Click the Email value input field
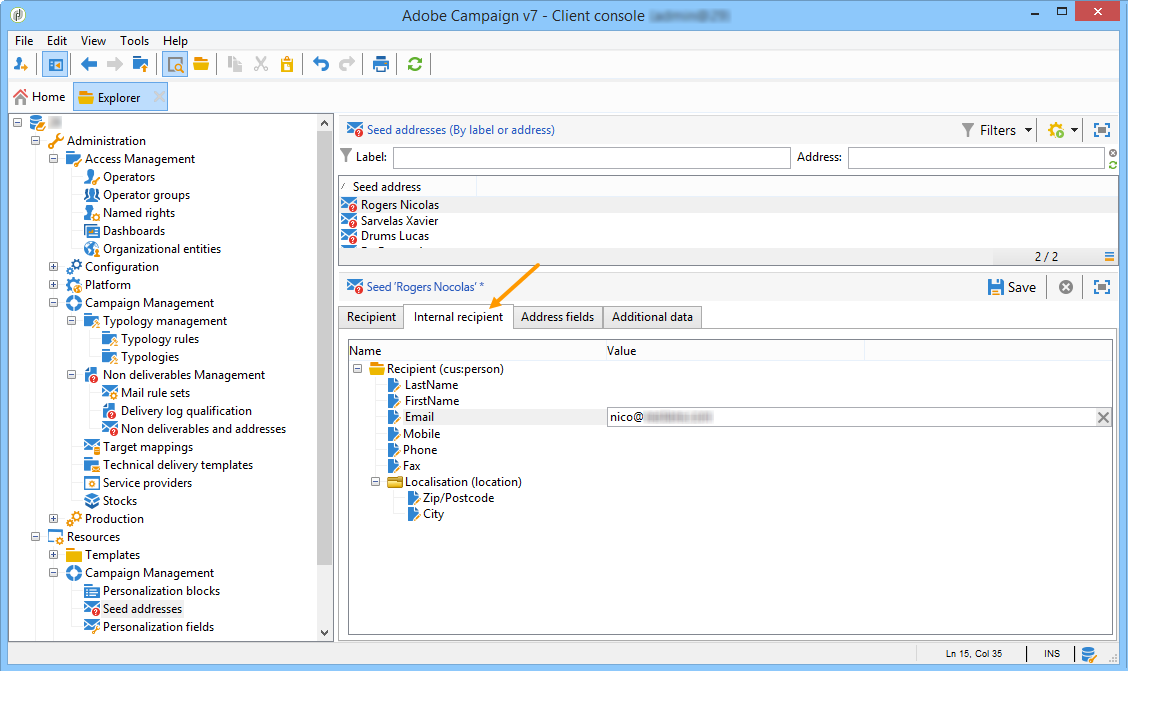This screenshot has height=708, width=1162. [x=851, y=417]
